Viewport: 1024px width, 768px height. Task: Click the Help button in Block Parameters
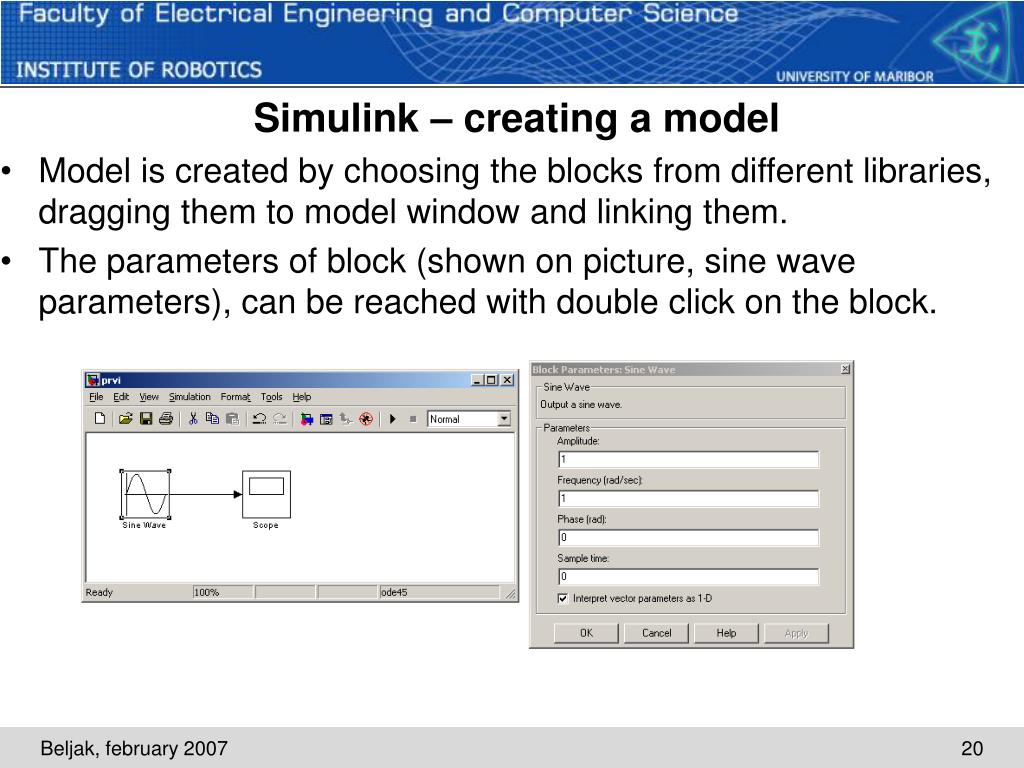pyautogui.click(x=726, y=633)
